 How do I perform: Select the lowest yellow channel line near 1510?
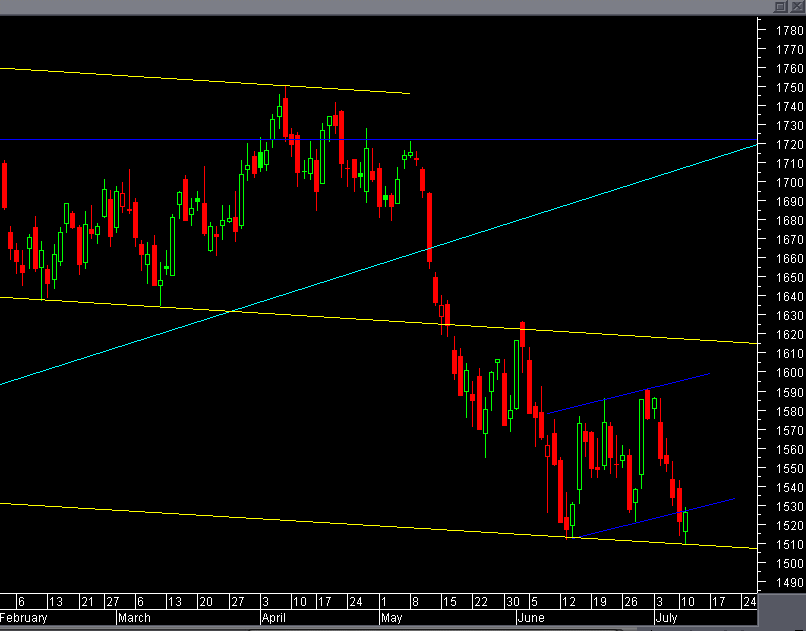[378, 526]
